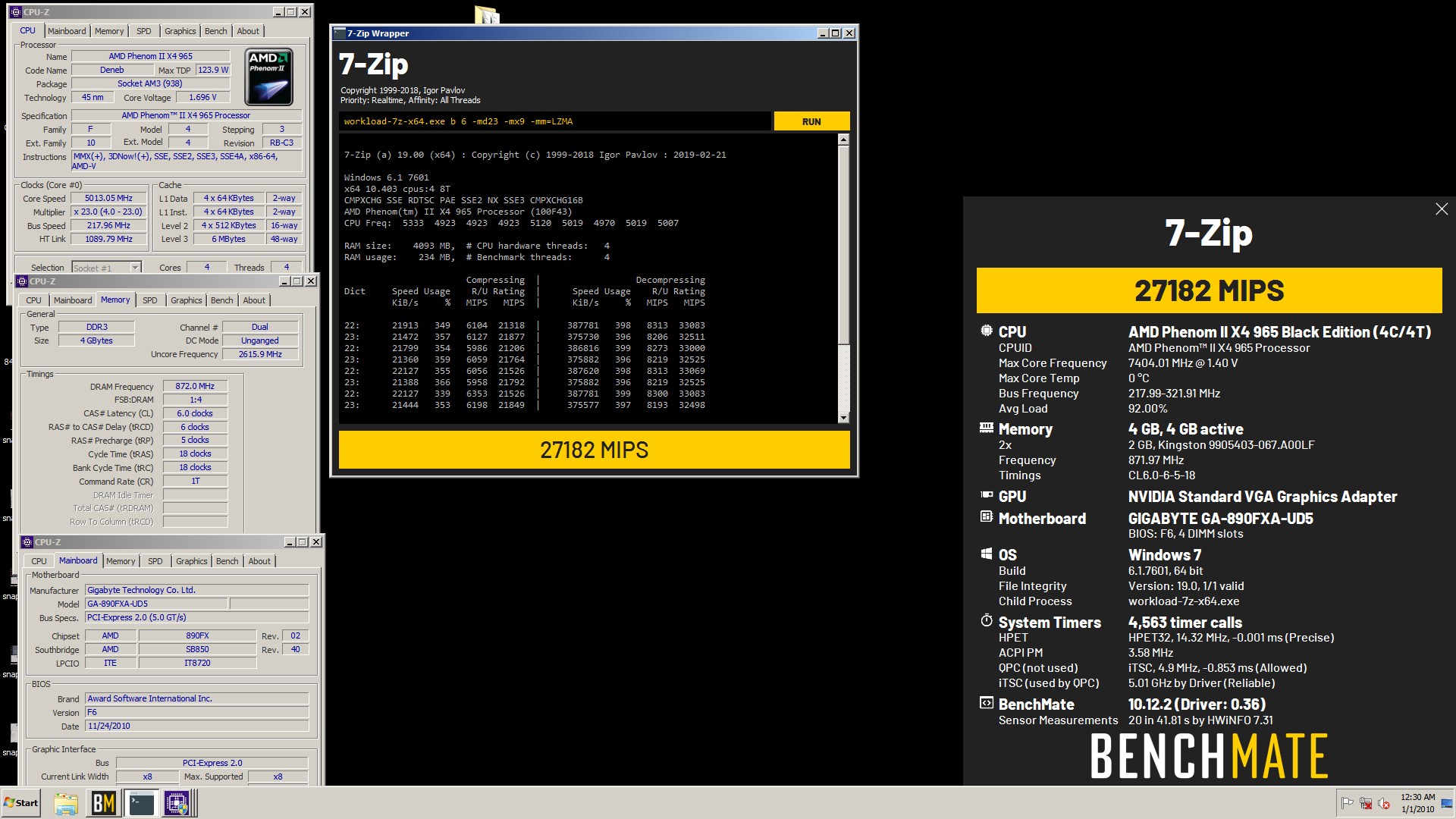The height and width of the screenshot is (819, 1456).
Task: Open About tab in top CPU-Z window
Action: (248, 31)
